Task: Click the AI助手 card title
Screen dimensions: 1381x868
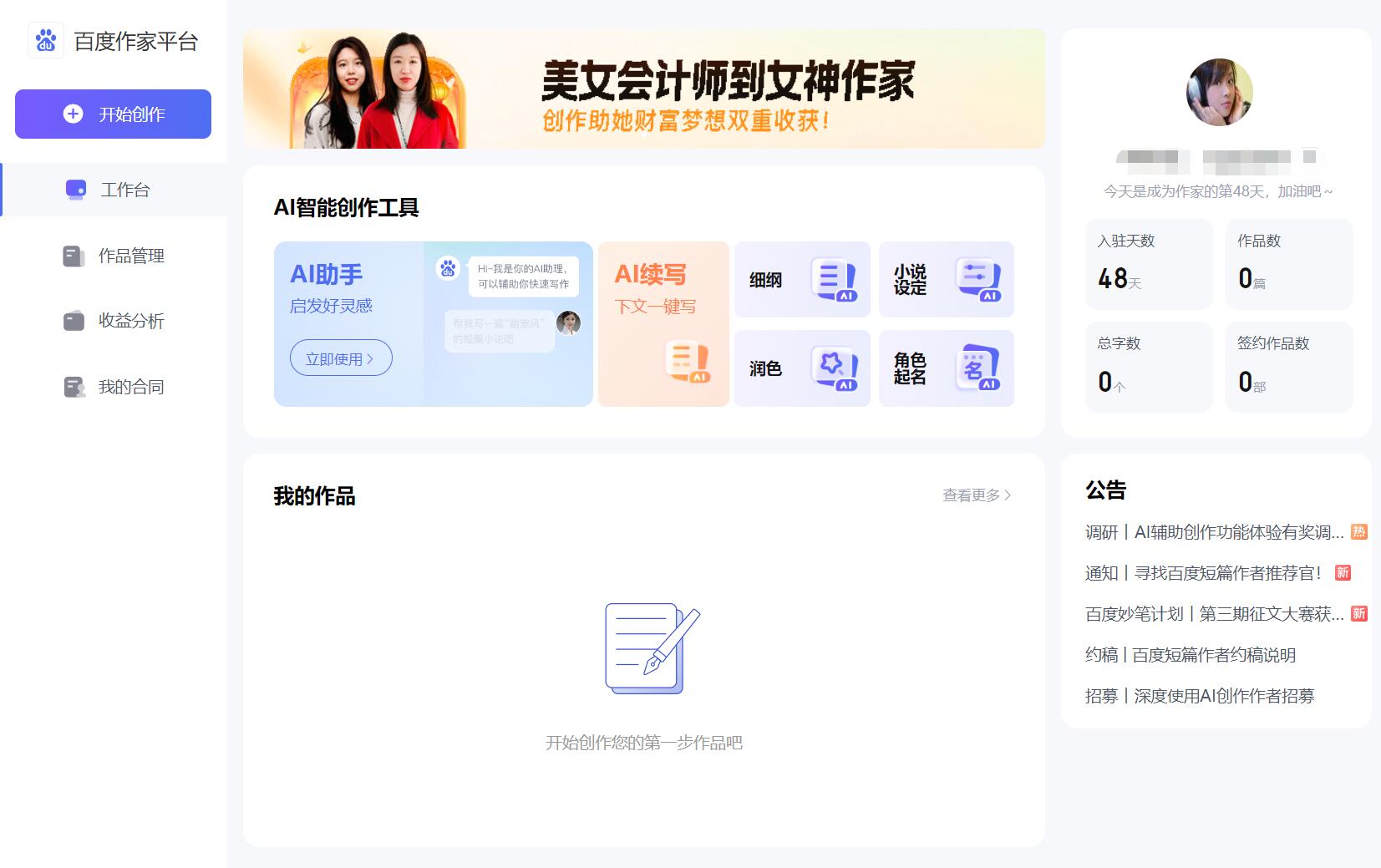Action: 326,274
